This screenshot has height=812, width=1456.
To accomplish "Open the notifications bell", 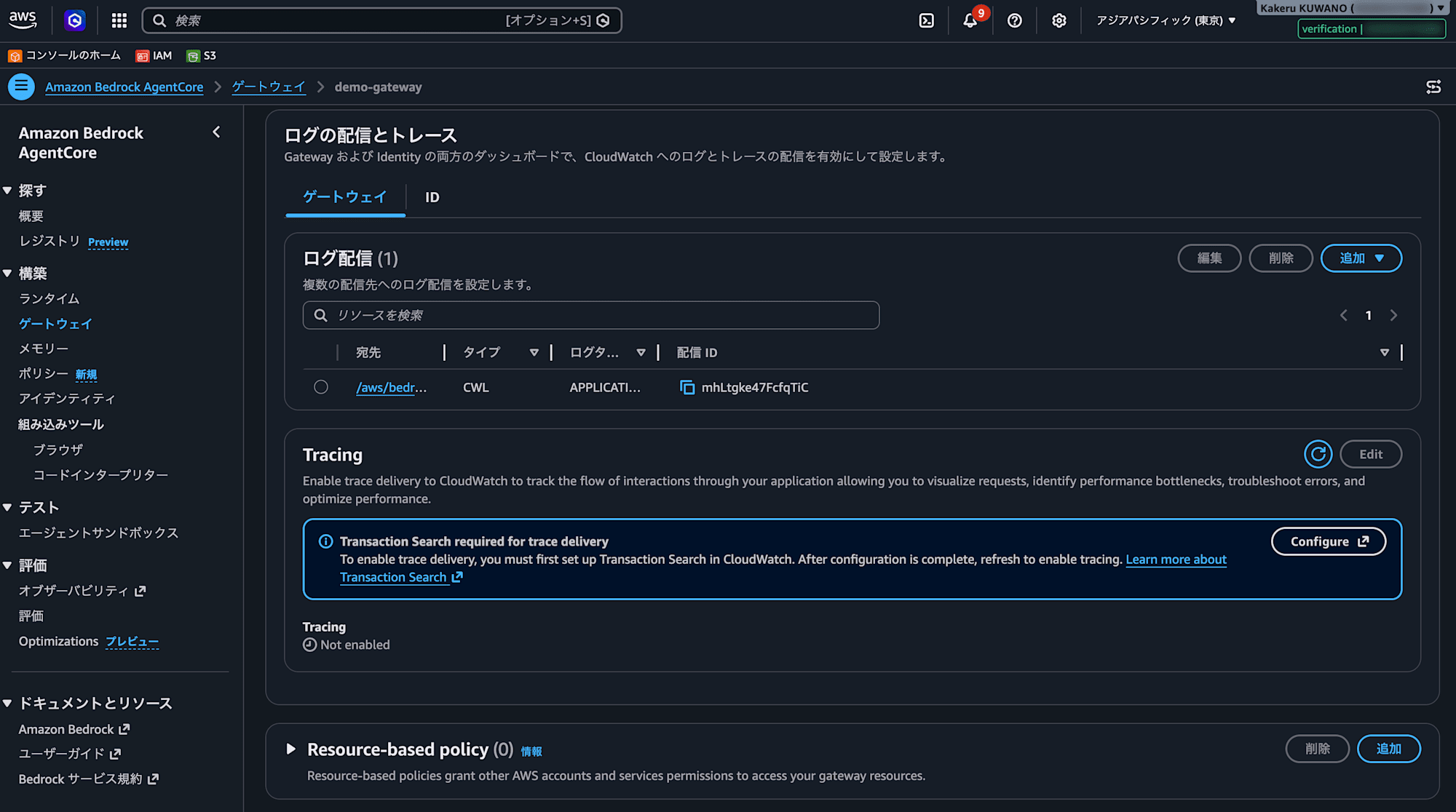I will tap(970, 20).
